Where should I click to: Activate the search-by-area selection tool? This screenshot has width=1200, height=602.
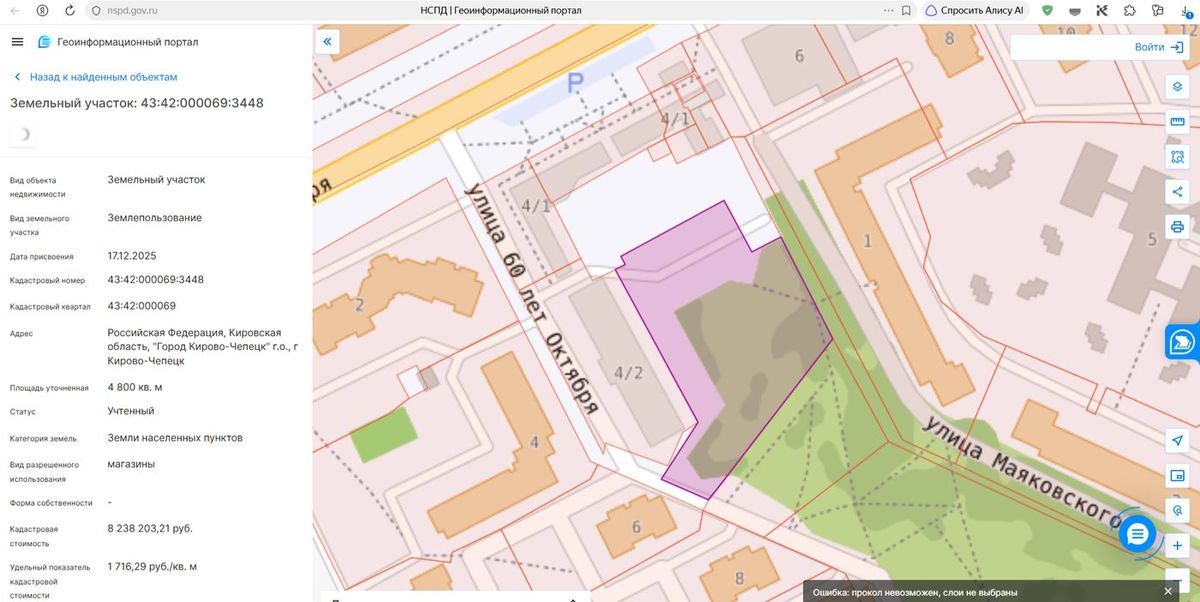pos(1177,157)
